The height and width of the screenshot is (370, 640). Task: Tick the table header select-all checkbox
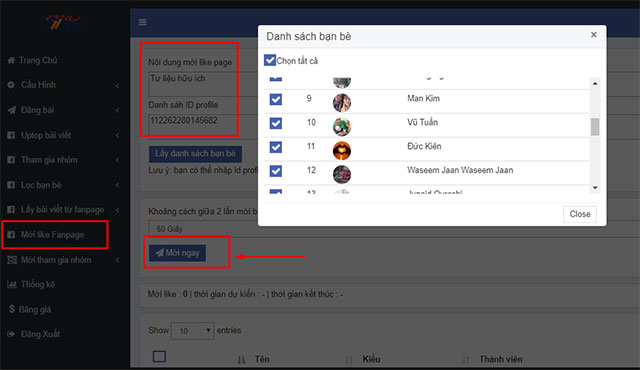(x=159, y=357)
